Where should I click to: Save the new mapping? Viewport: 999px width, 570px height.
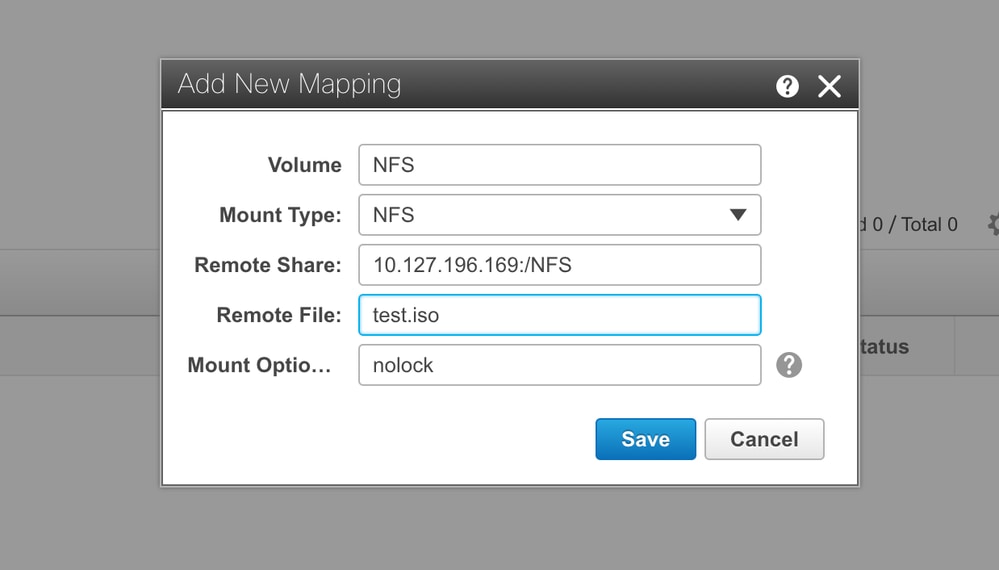pyautogui.click(x=645, y=439)
